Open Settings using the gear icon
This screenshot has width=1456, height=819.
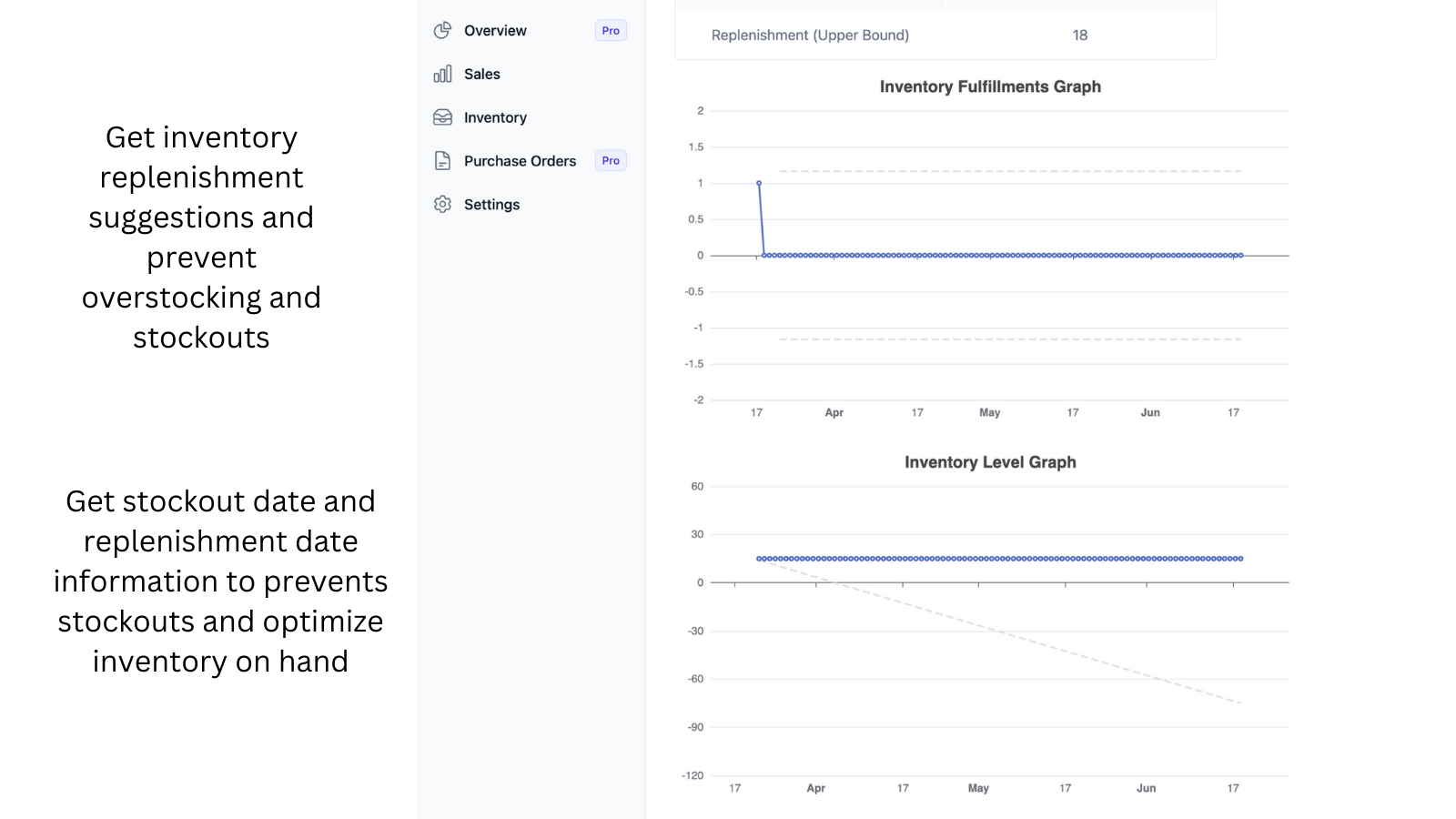pos(442,204)
